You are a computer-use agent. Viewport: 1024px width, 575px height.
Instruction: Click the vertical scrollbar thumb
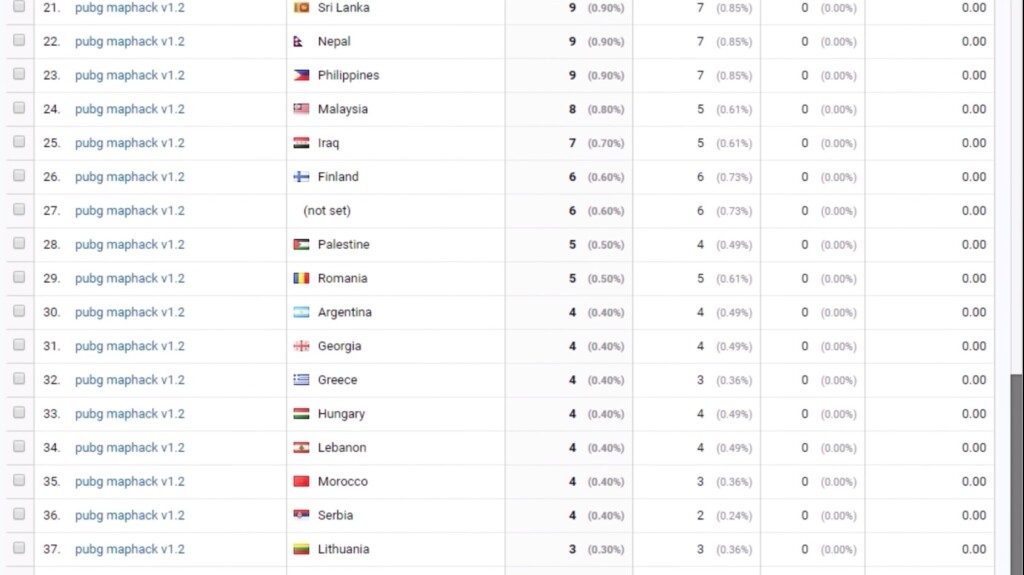pyautogui.click(x=1016, y=470)
